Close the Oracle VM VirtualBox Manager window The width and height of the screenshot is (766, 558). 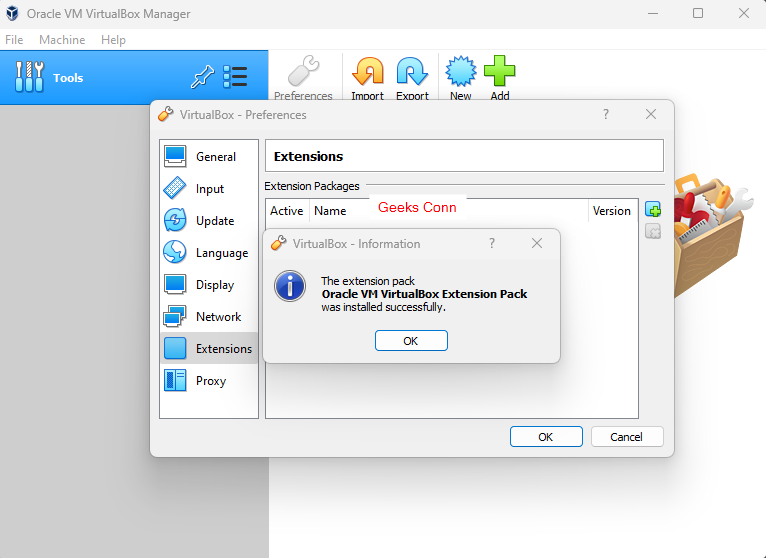tap(744, 13)
